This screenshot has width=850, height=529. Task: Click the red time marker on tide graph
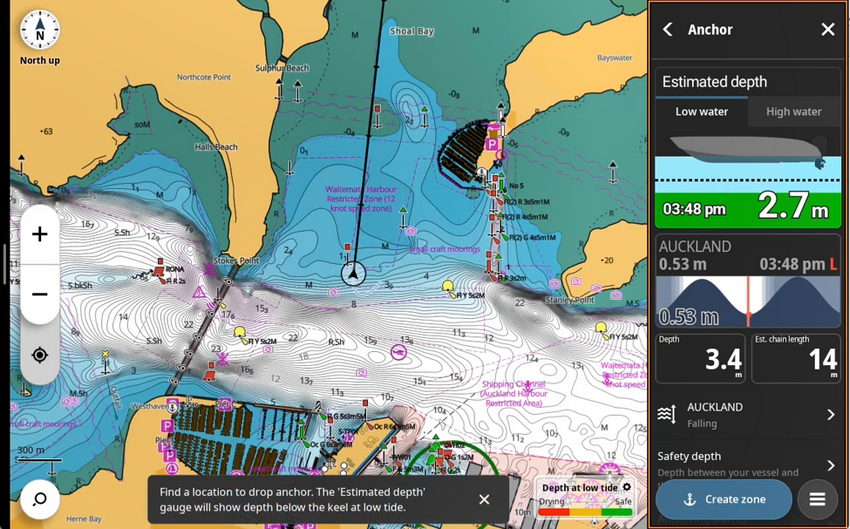click(747, 302)
